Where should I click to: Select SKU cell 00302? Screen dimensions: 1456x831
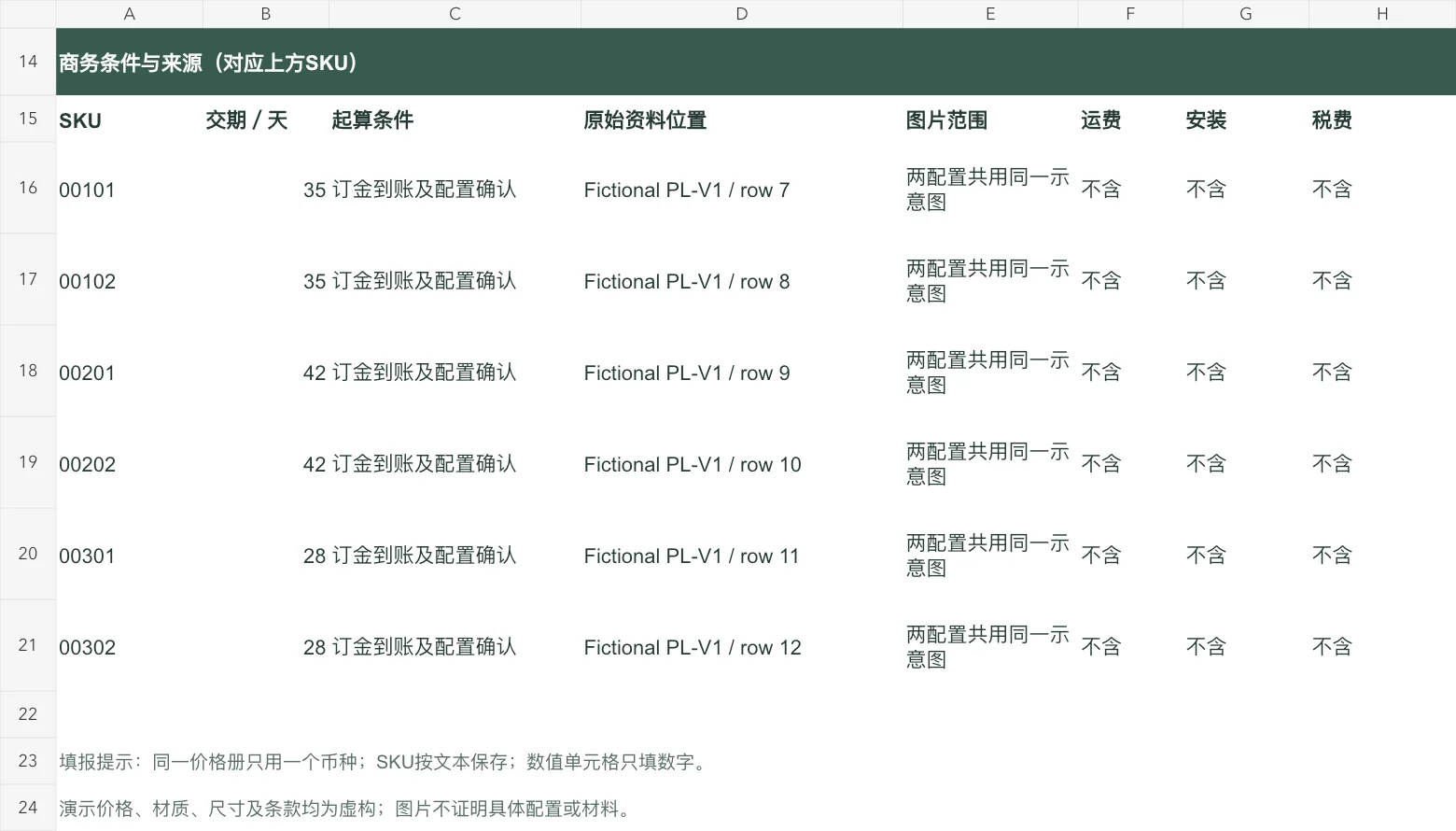tap(129, 646)
